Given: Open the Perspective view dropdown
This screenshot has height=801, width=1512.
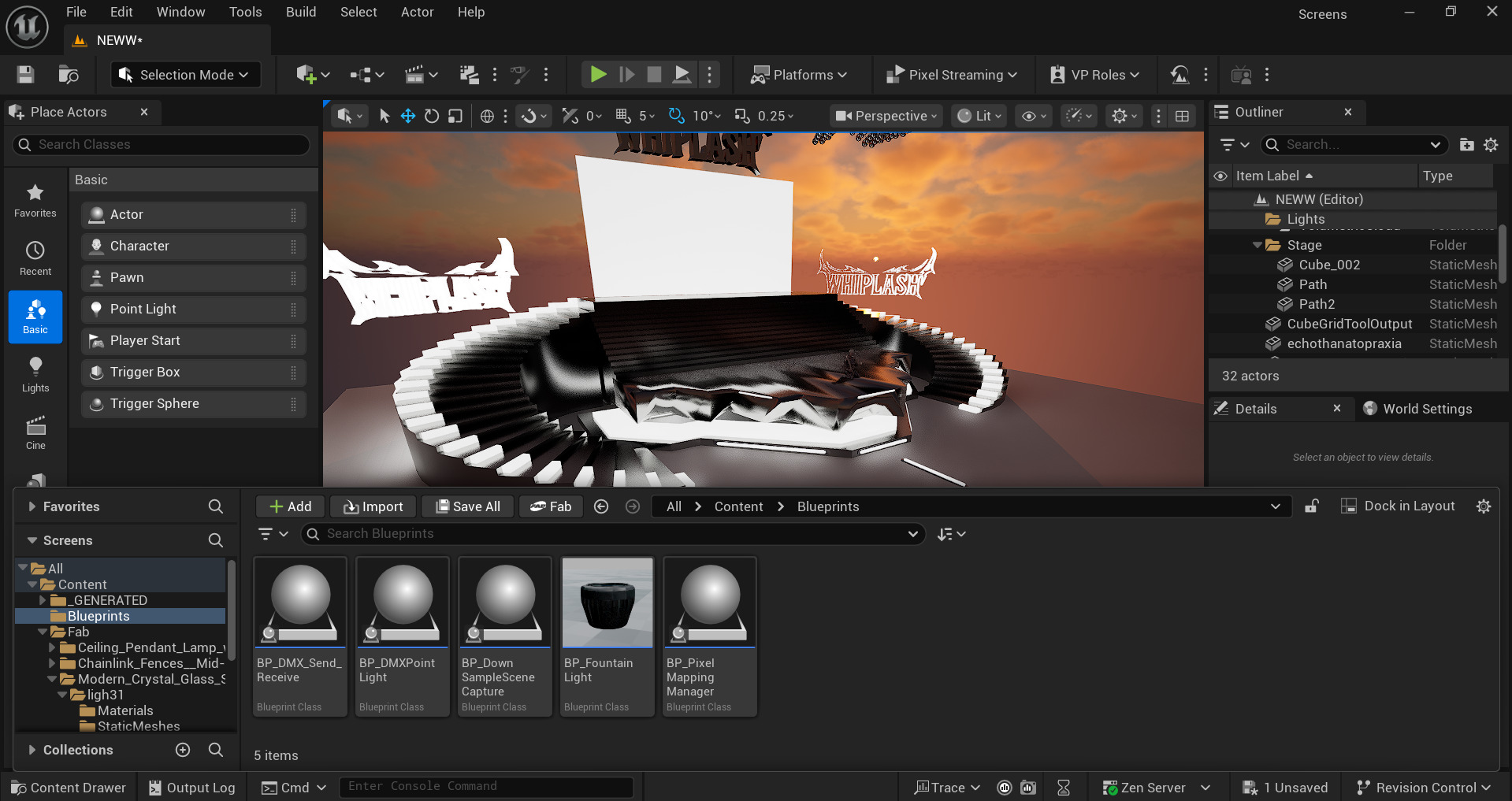Looking at the screenshot, I should (886, 116).
